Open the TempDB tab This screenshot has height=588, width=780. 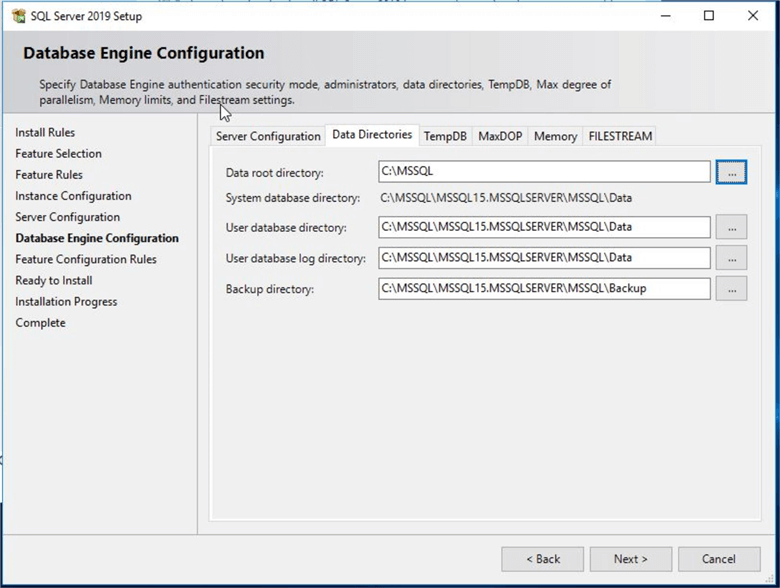click(445, 136)
